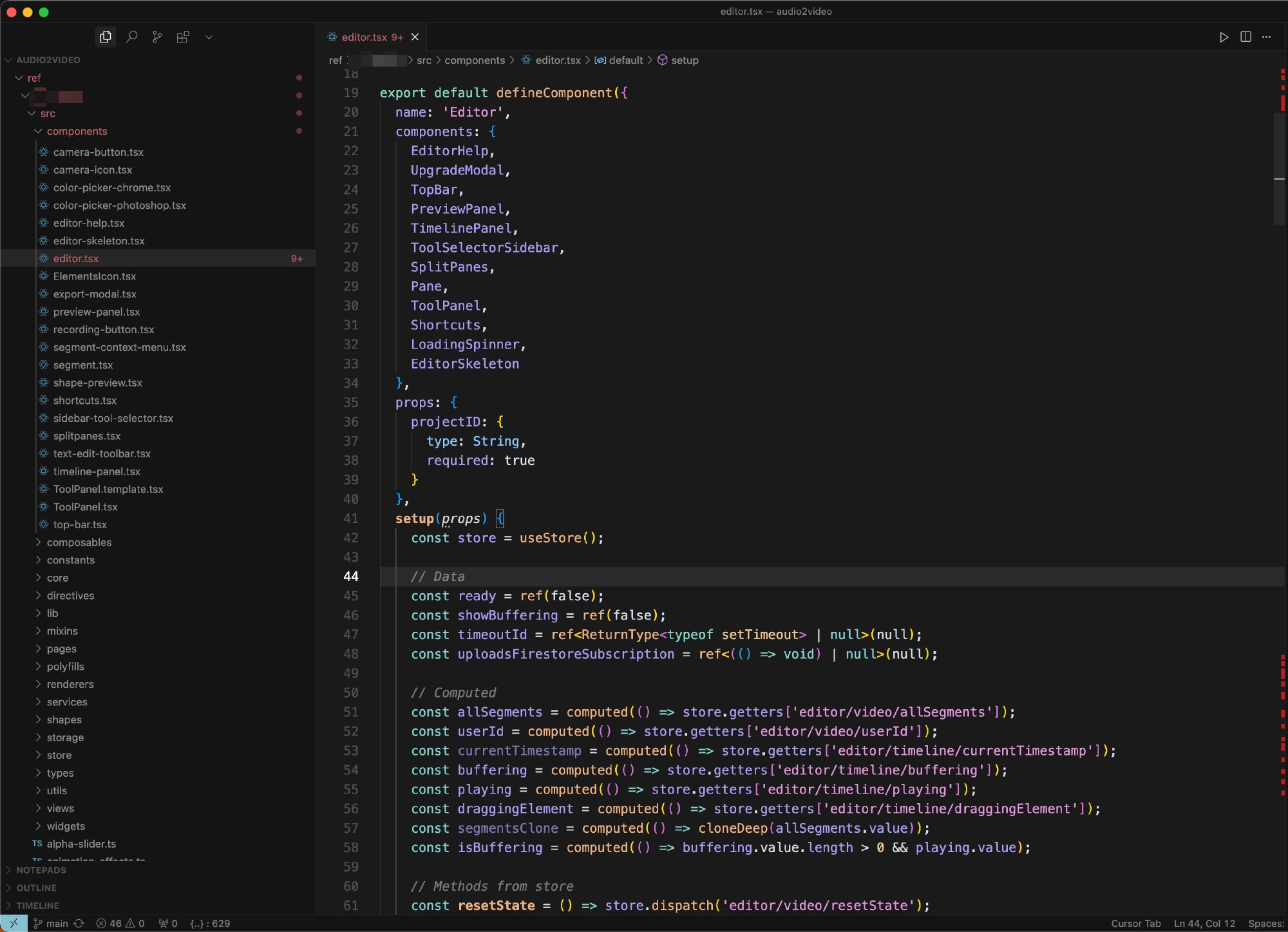Click setup in the breadcrumb

point(685,60)
